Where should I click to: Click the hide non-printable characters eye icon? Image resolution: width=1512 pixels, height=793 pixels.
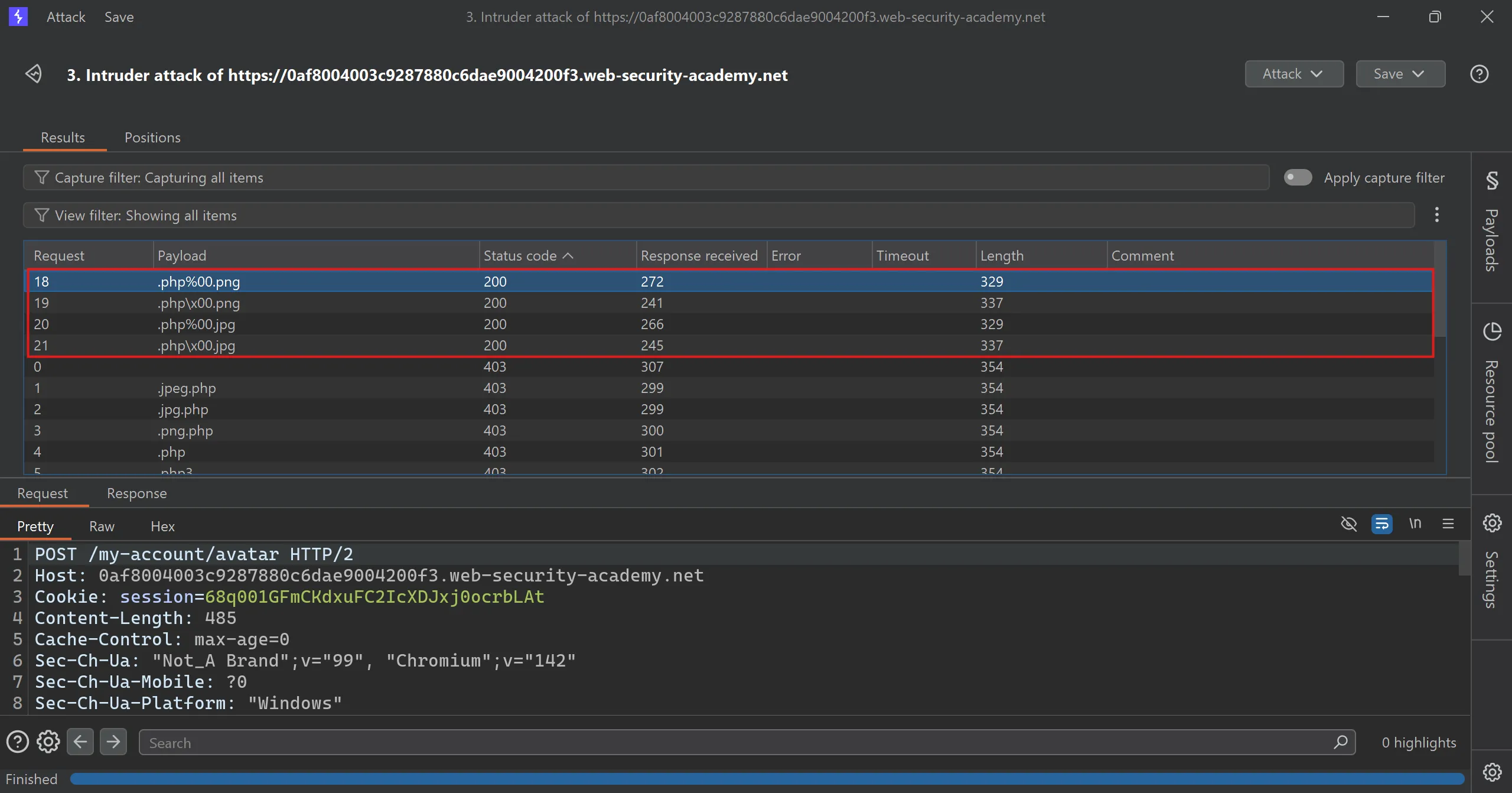pyautogui.click(x=1348, y=524)
